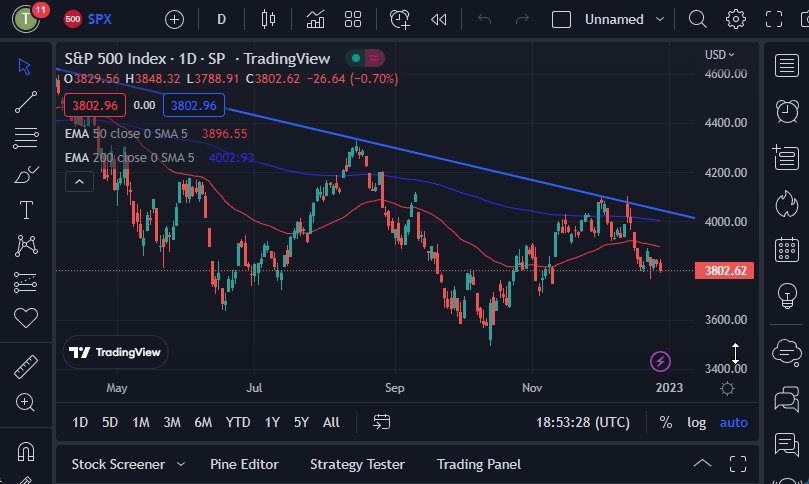809x484 pixels.
Task: Toggle auto scale on price axis
Action: tap(733, 422)
